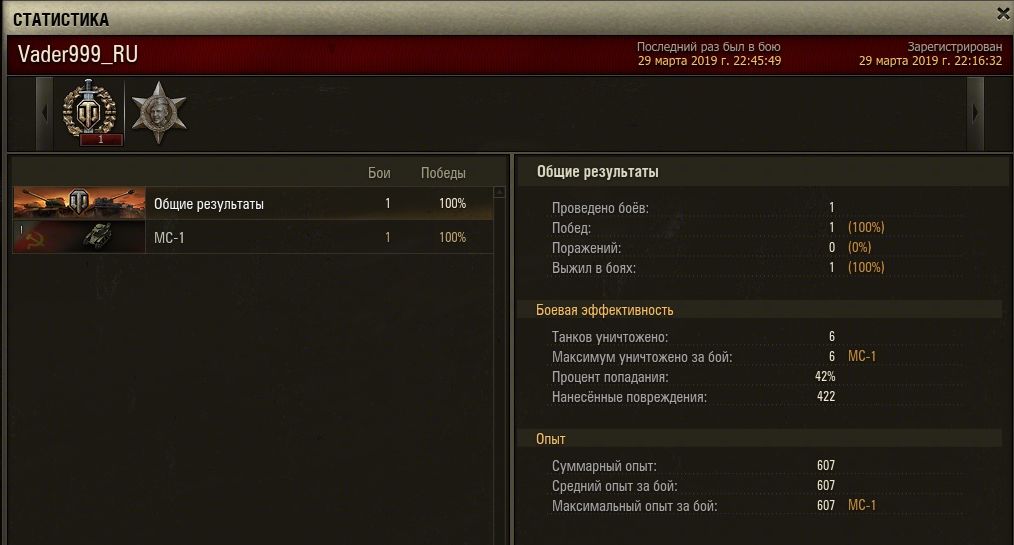The height and width of the screenshot is (545, 1014).
Task: Click the Танков уничтожено label
Action: click(x=610, y=337)
